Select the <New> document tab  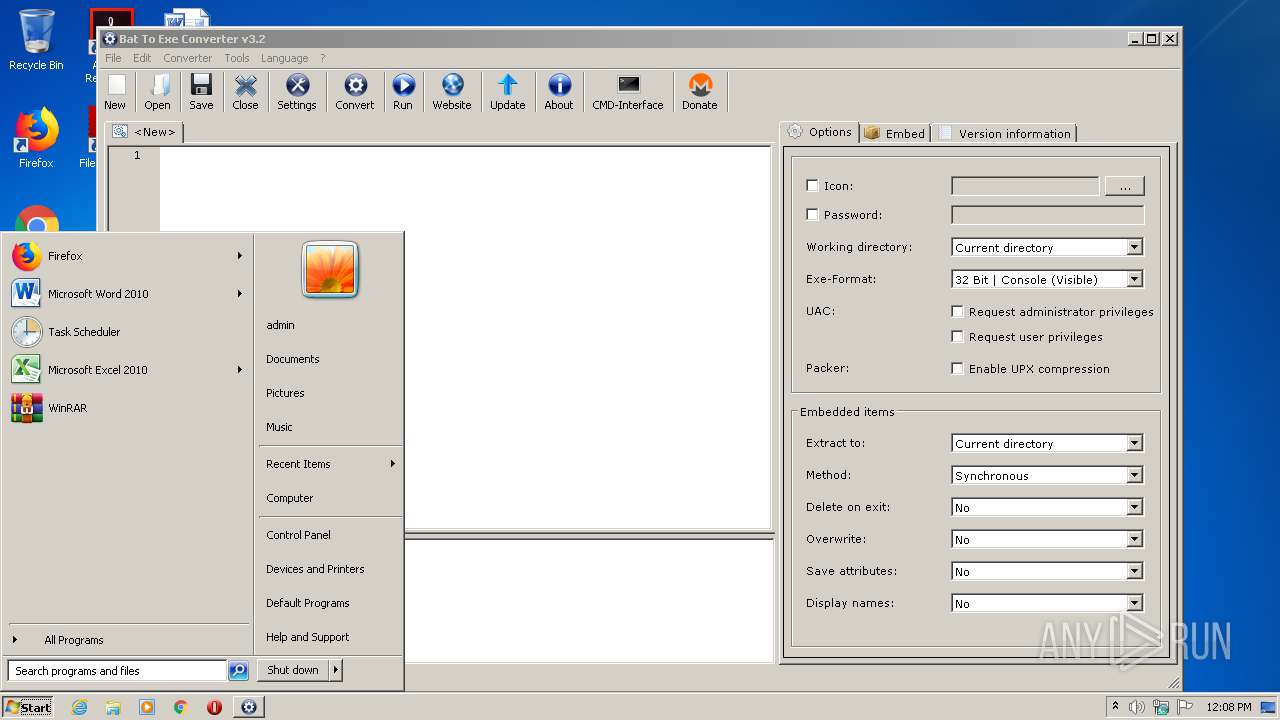tap(144, 132)
